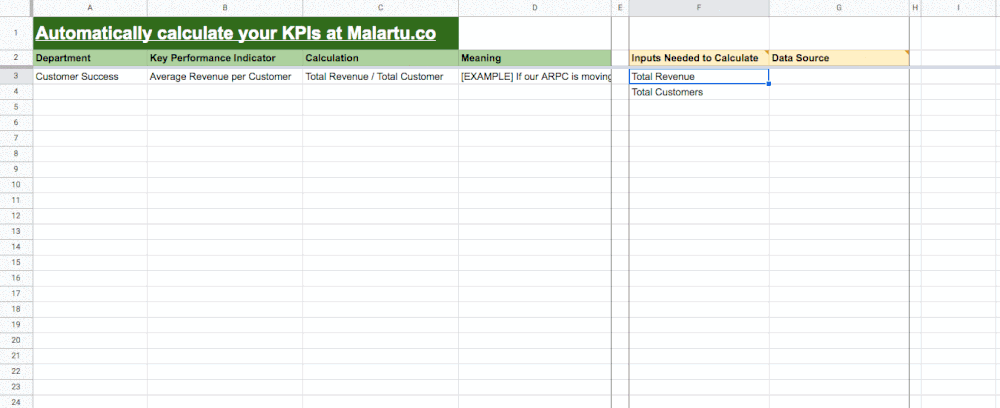This screenshot has width=1000, height=408.
Task: Click the Total Revenue / Total Customer cell
Action: pos(381,76)
